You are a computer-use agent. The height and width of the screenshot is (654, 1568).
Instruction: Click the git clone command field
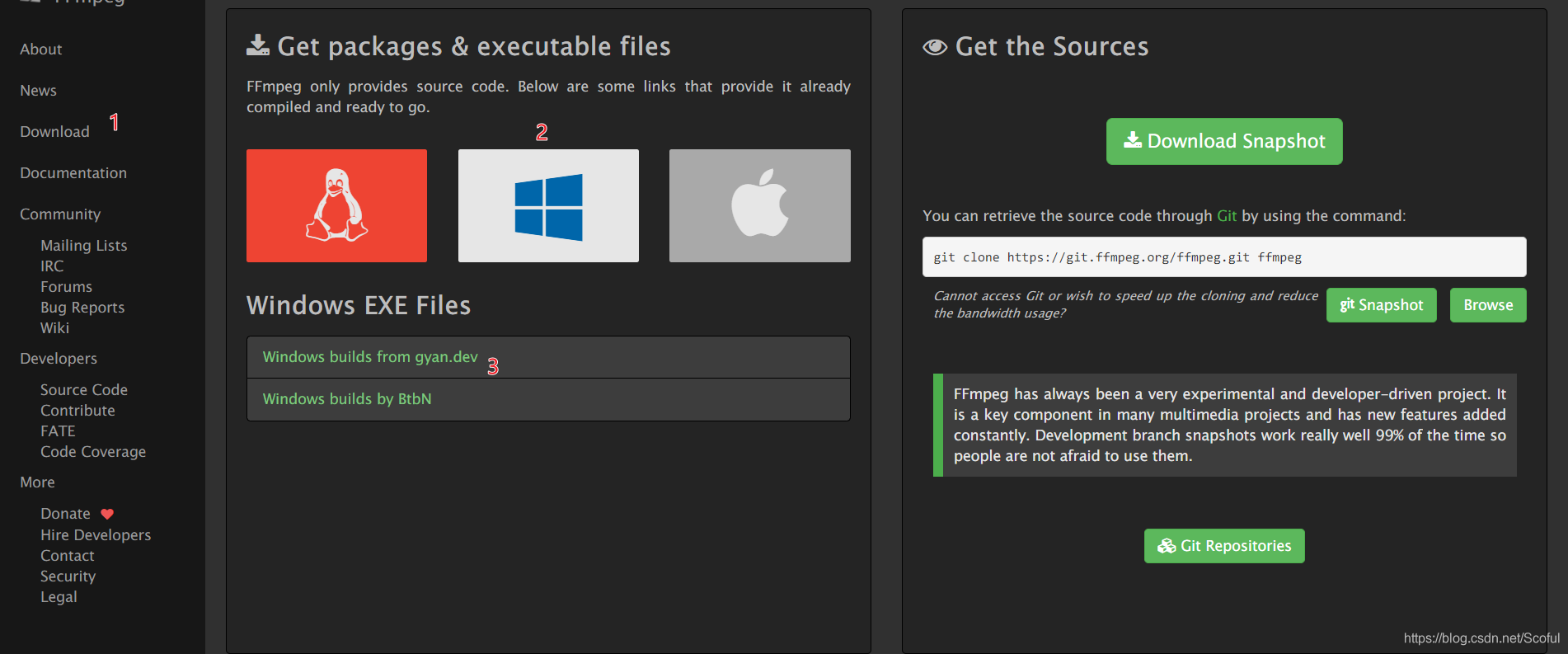tap(1224, 257)
